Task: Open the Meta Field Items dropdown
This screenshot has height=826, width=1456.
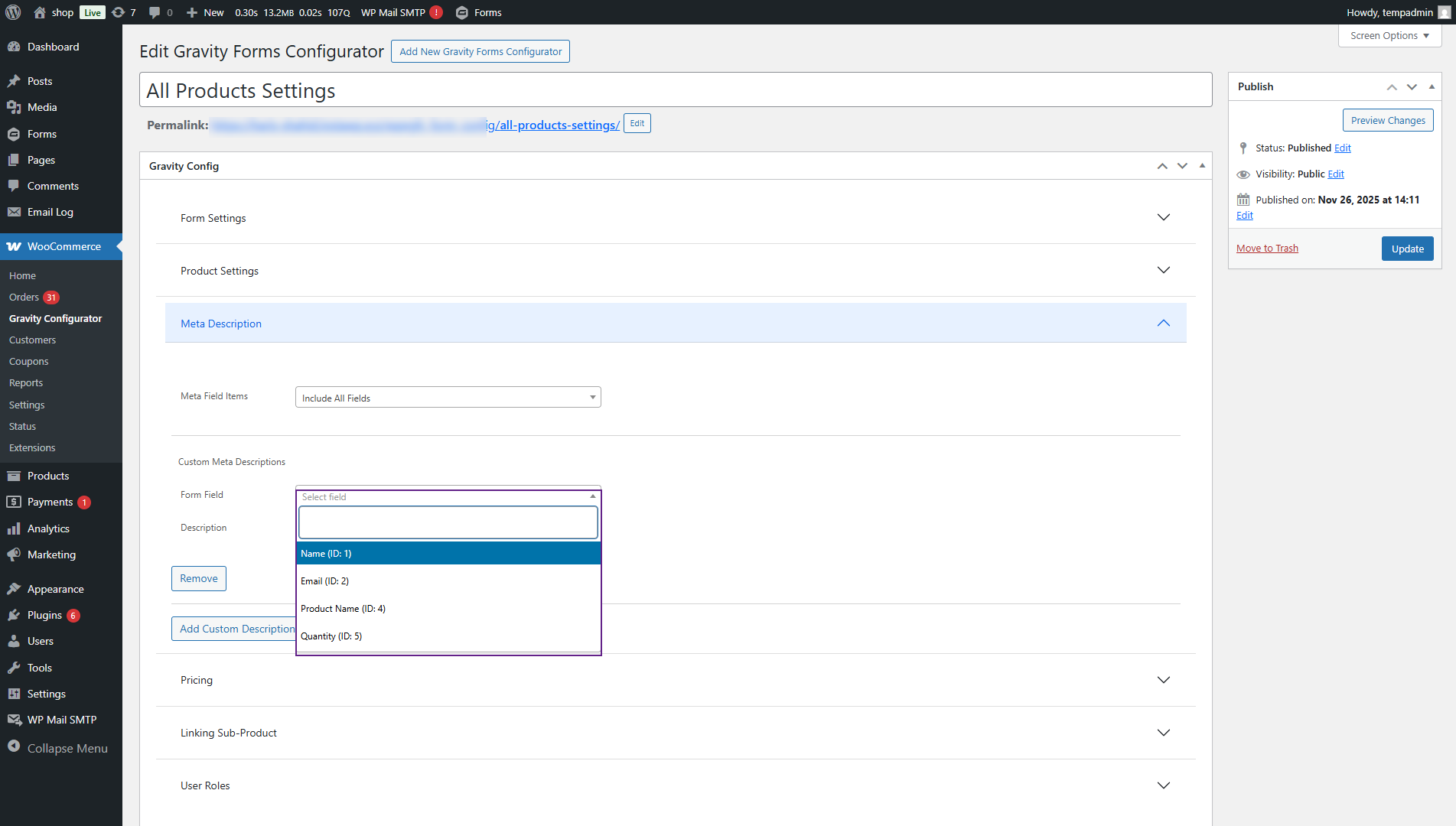Action: coord(448,398)
